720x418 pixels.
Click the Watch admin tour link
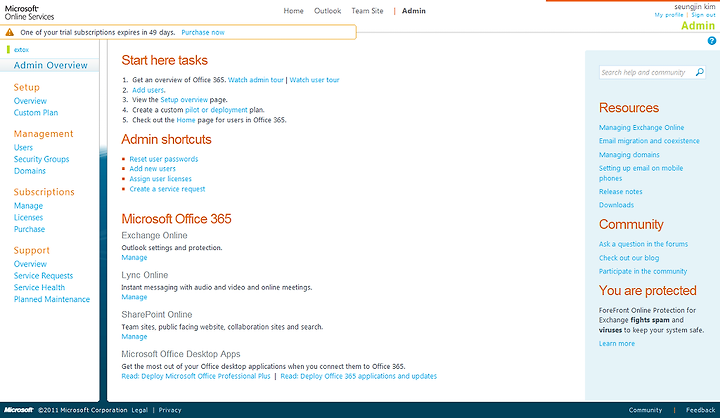256,80
